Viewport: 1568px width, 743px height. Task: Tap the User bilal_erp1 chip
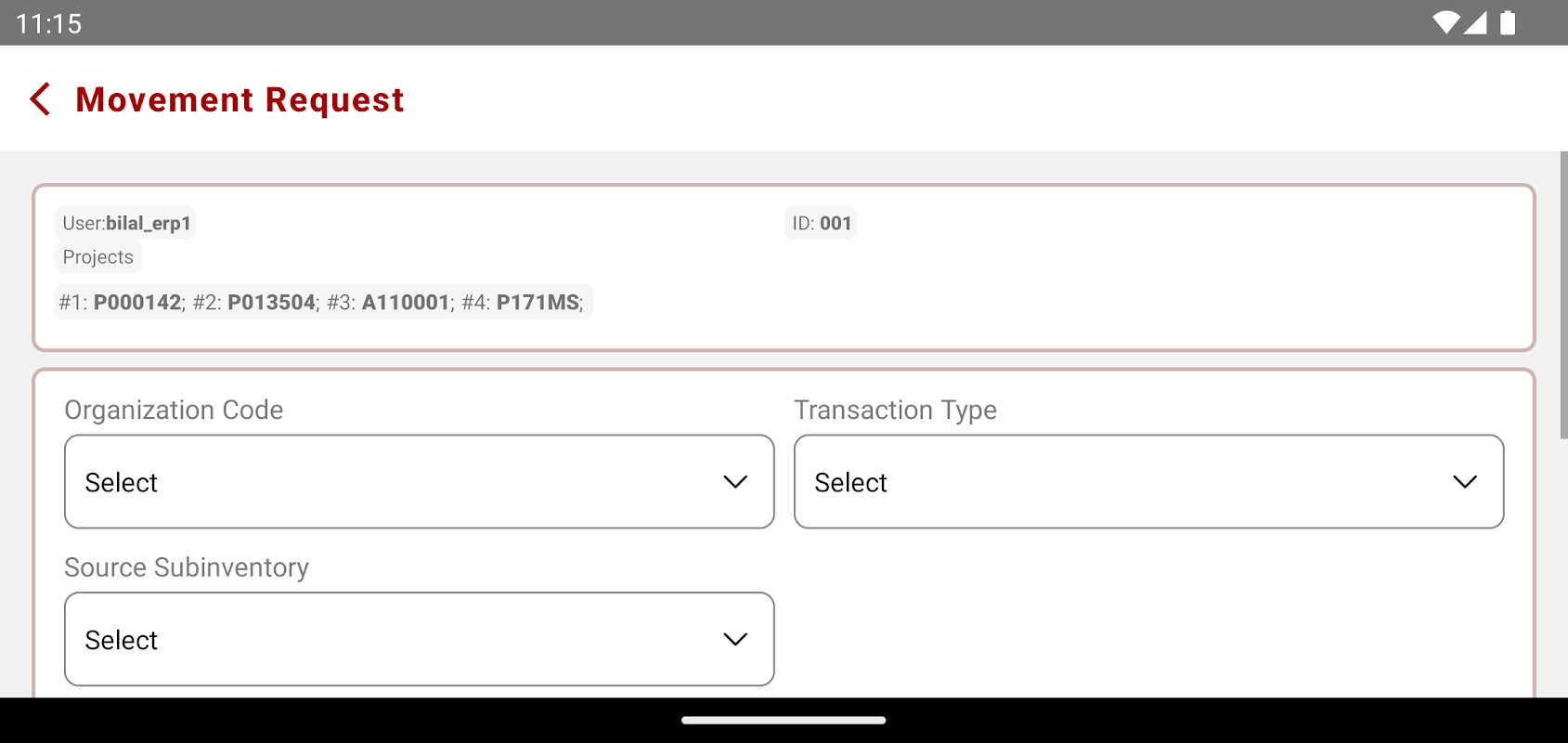[x=126, y=224]
